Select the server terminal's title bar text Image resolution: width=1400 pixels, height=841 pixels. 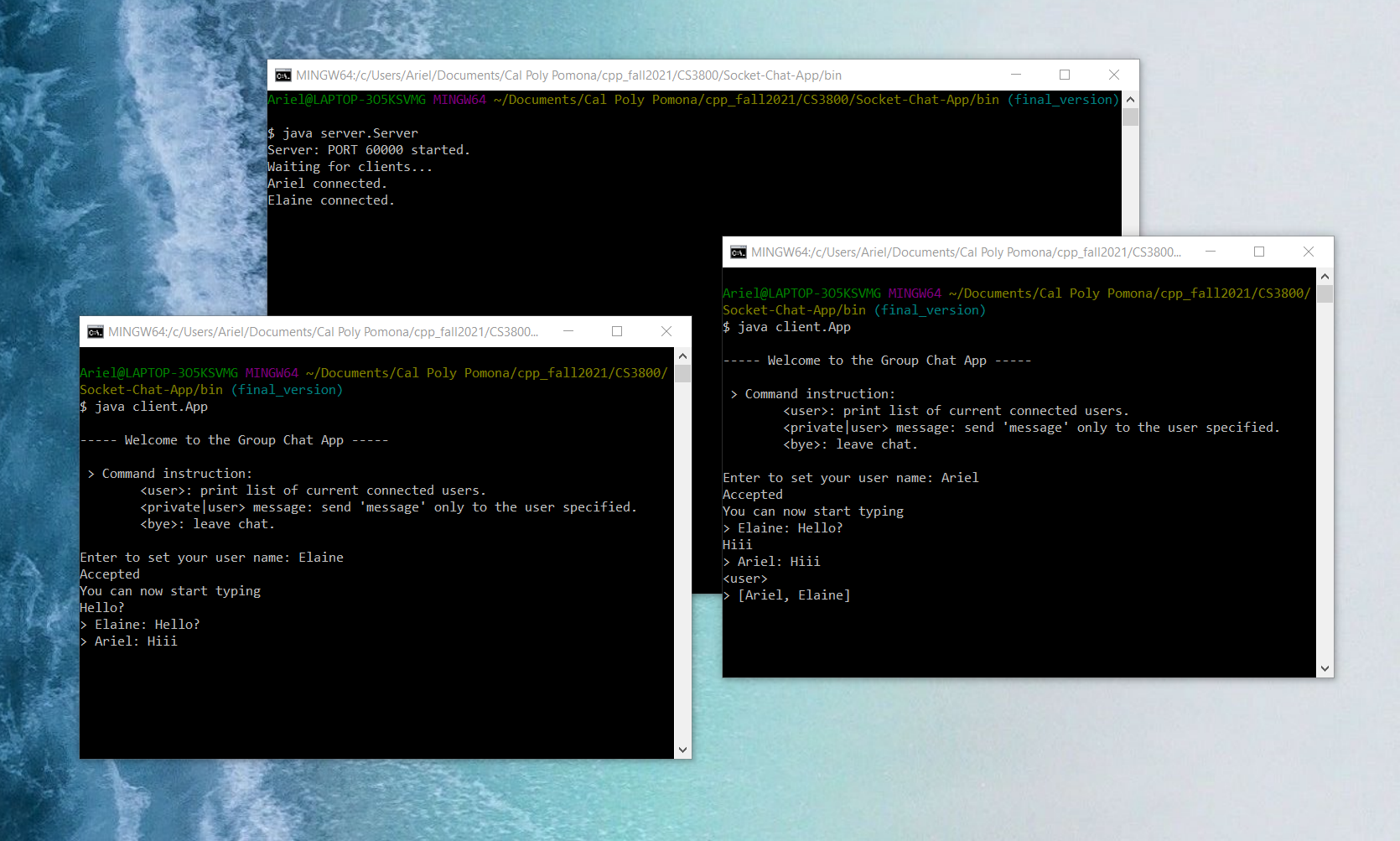(x=568, y=75)
